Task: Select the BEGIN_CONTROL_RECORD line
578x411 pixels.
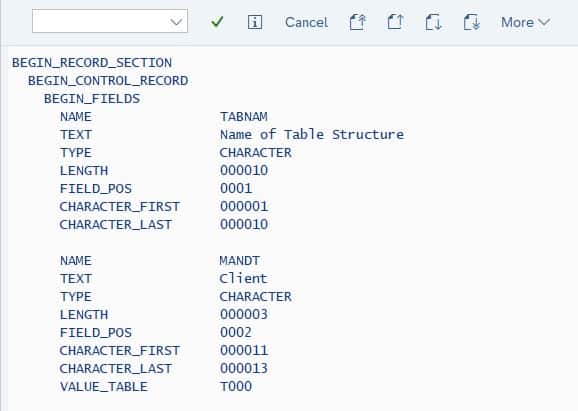Action: 108,81
